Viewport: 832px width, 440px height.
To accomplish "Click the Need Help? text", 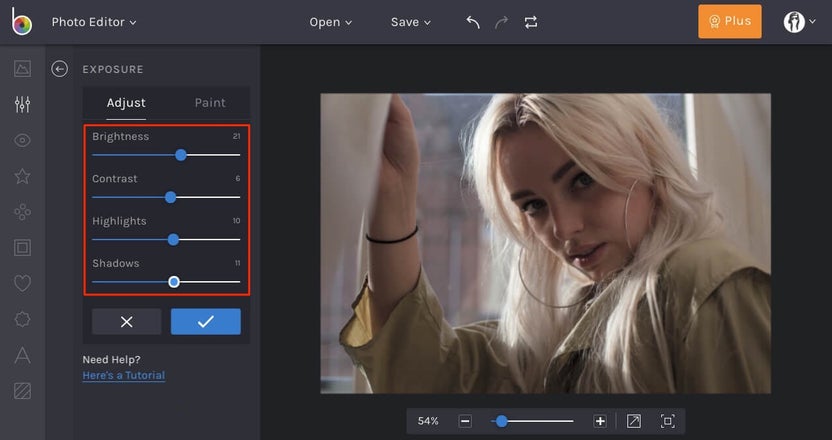I will (x=111, y=360).
